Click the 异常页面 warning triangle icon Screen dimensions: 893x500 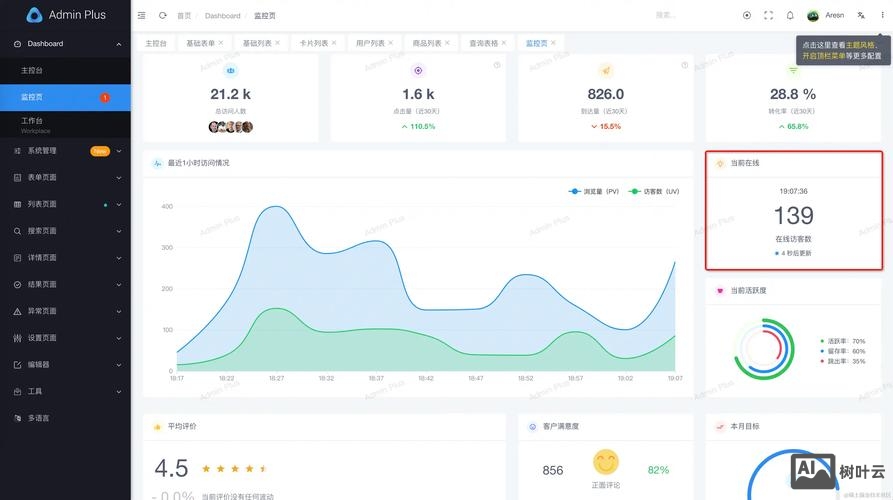pos(17,312)
